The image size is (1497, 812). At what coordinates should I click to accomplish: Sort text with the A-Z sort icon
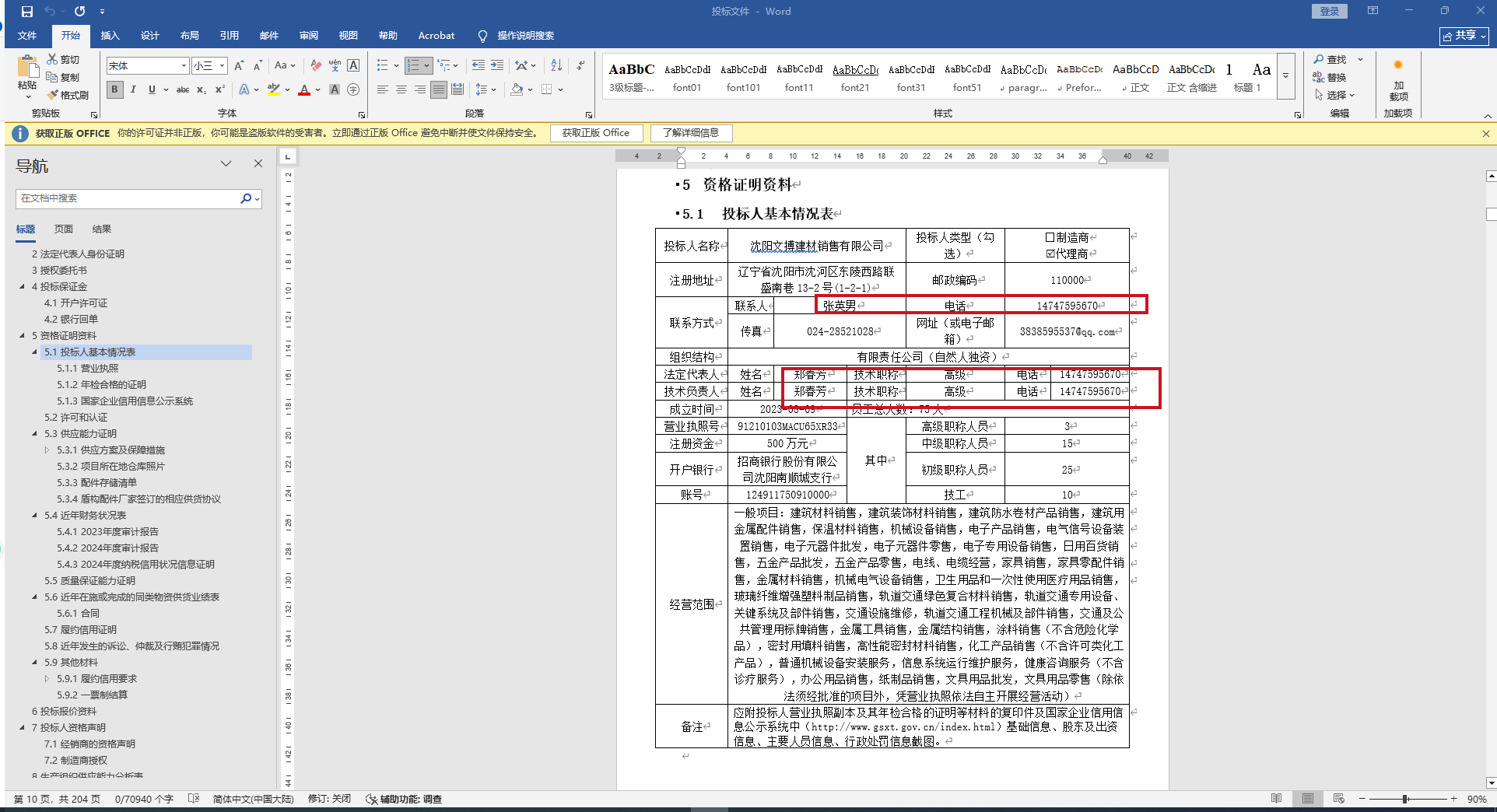[x=556, y=65]
